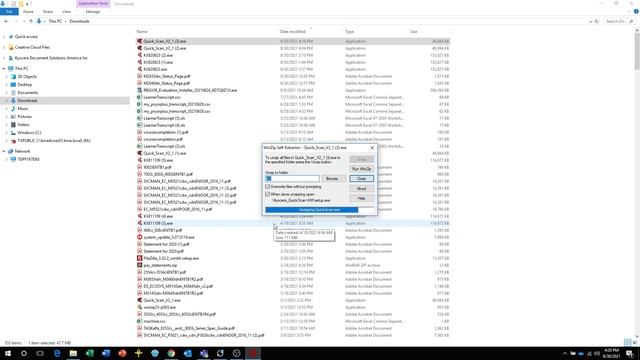
Task: Open the Share ribbon tab
Action: click(x=48, y=11)
